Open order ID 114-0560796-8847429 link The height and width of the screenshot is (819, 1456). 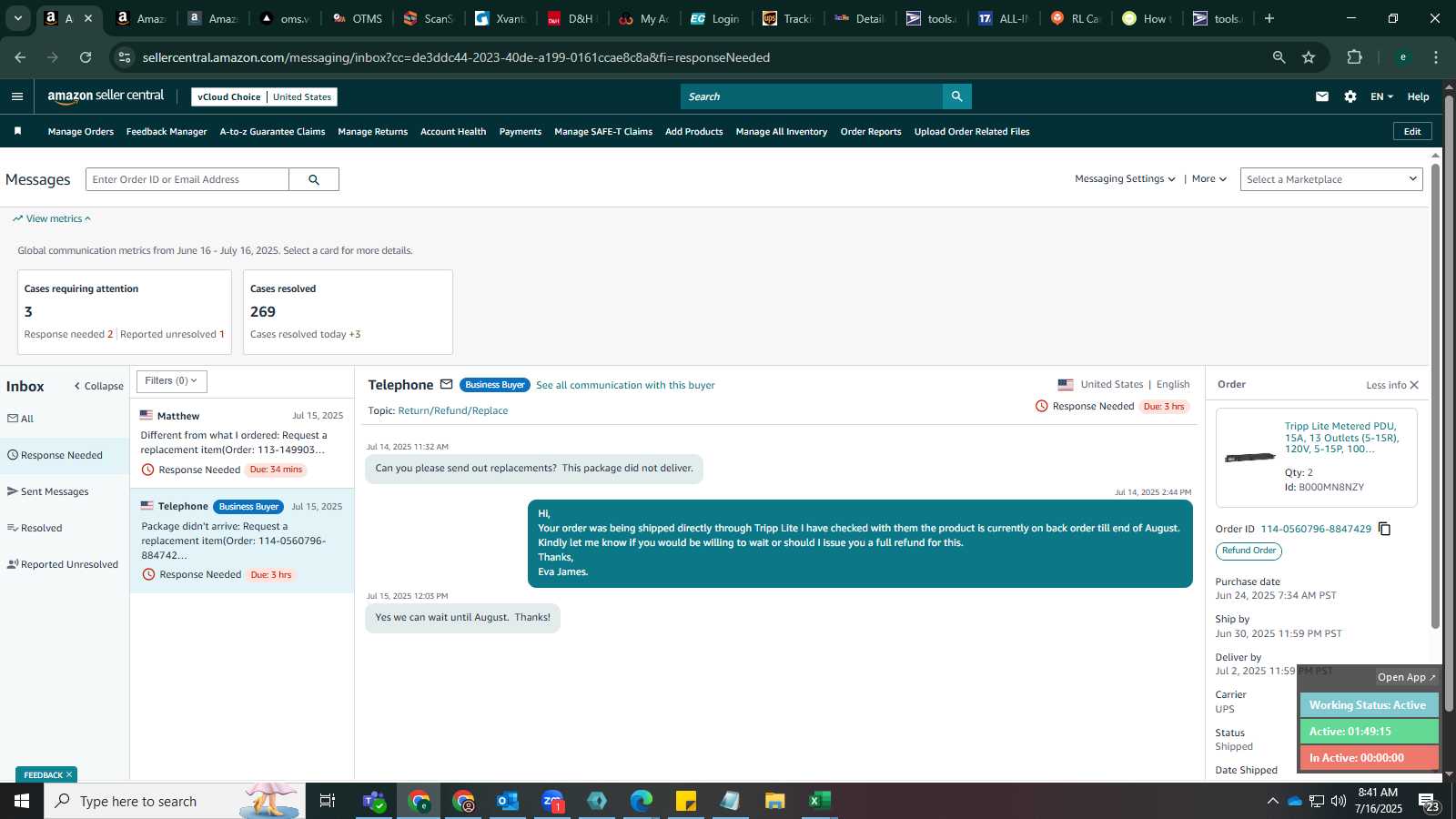pyautogui.click(x=1315, y=529)
